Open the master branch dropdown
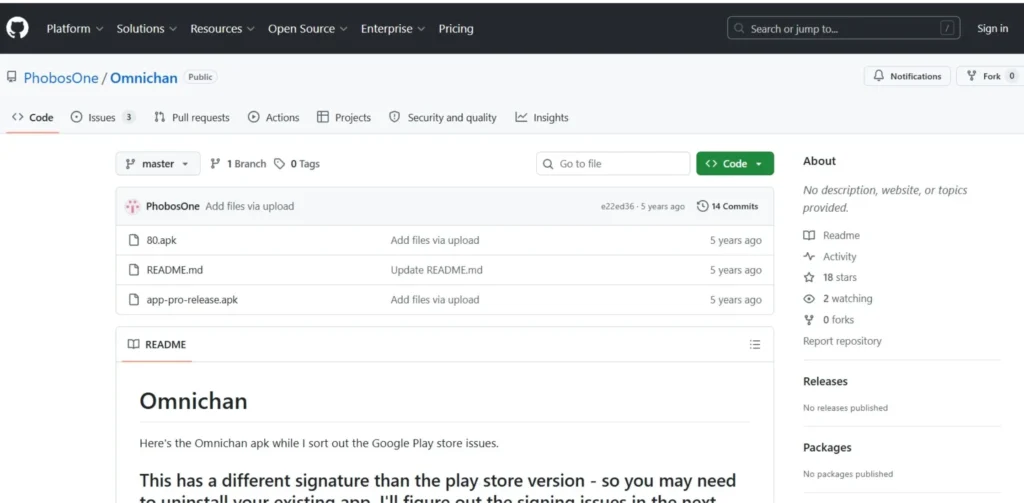 [x=157, y=163]
